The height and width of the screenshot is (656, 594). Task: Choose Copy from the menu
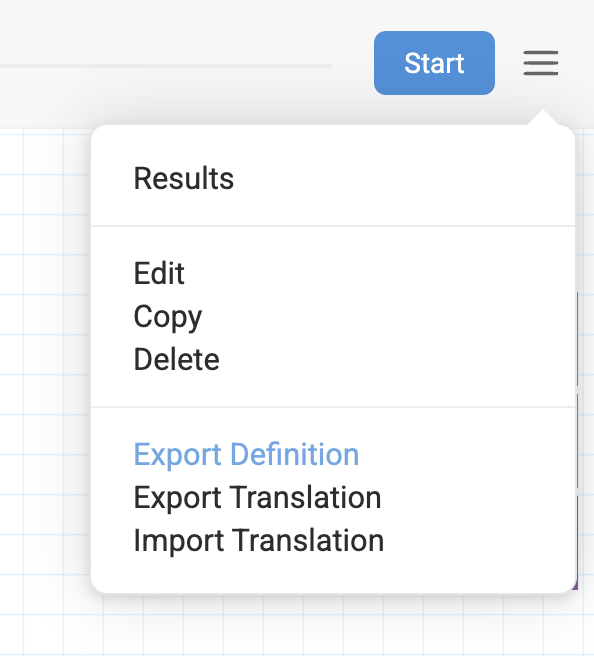pyautogui.click(x=168, y=317)
